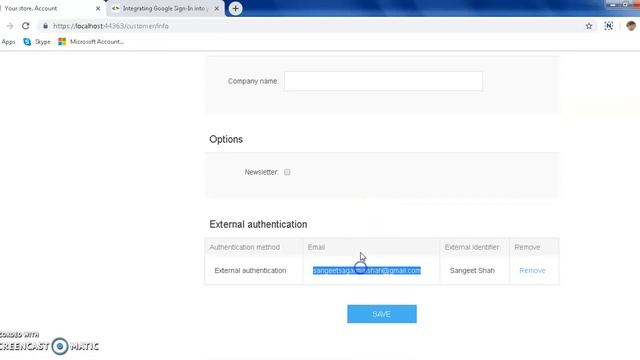Click the 'Authentication method' column header
Screen dimensions: 640x360
tap(244, 247)
